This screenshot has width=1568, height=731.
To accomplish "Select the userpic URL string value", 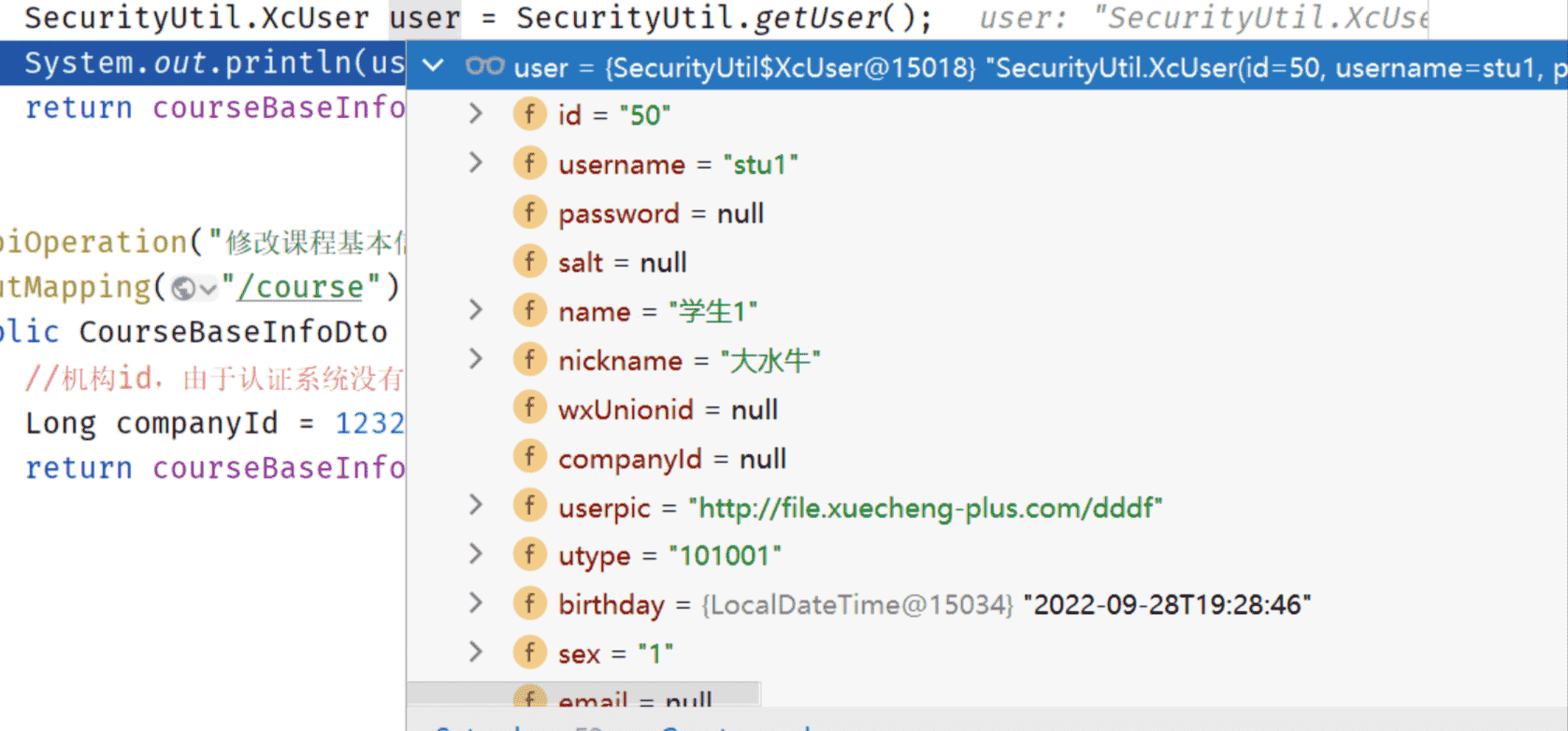I will 926,508.
